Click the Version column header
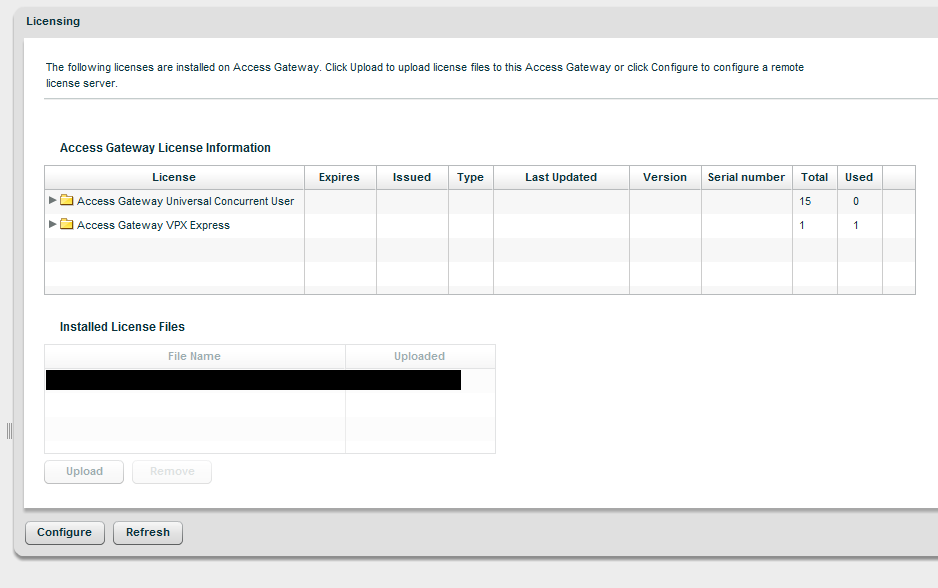This screenshot has width=938, height=588. (665, 178)
